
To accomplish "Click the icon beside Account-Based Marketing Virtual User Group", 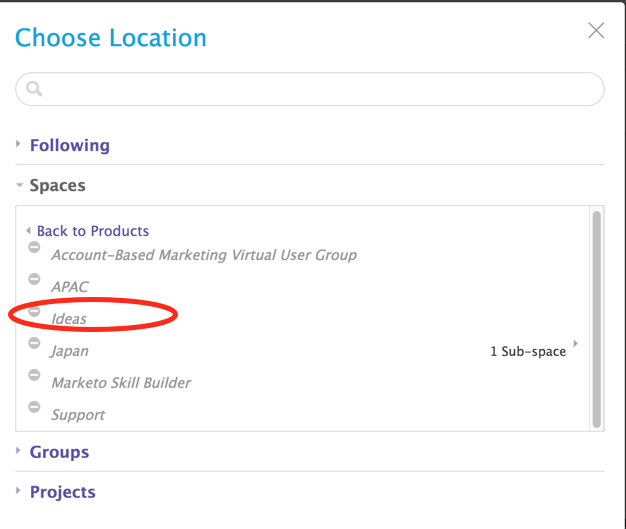I will pos(34,247).
